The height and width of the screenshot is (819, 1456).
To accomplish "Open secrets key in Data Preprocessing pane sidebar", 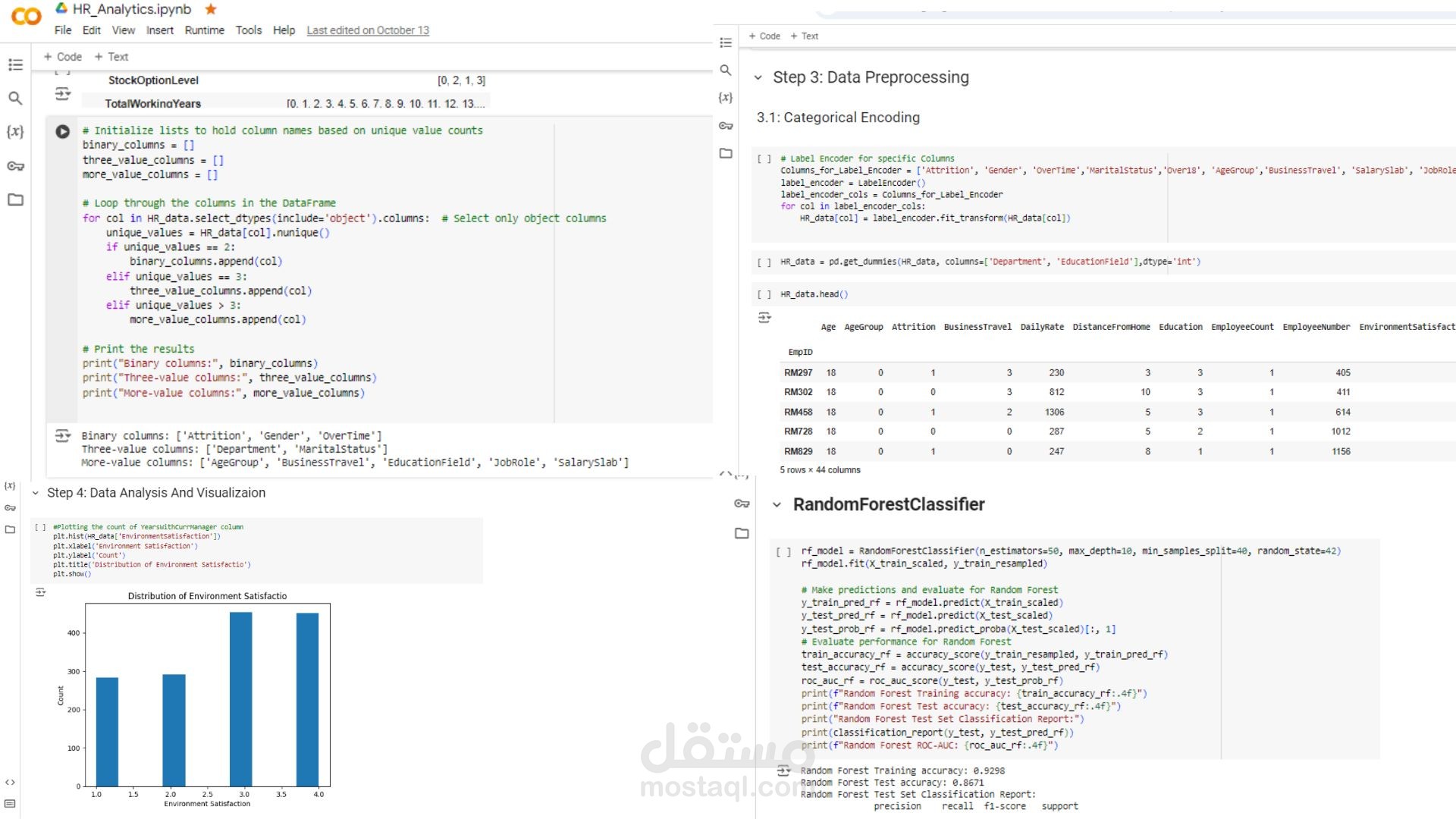I will tap(726, 126).
